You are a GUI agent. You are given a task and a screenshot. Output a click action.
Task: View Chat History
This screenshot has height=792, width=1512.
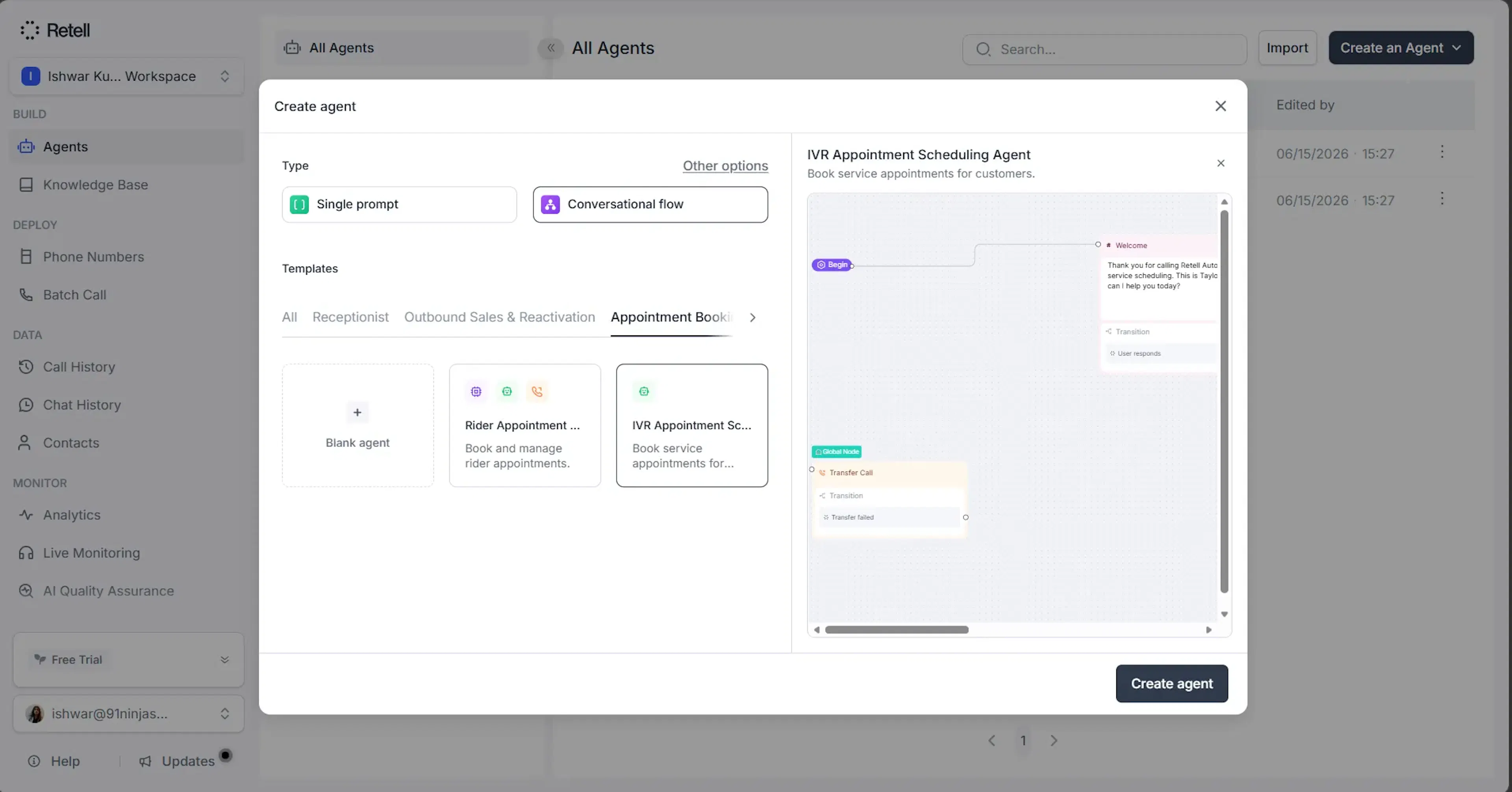point(127,405)
